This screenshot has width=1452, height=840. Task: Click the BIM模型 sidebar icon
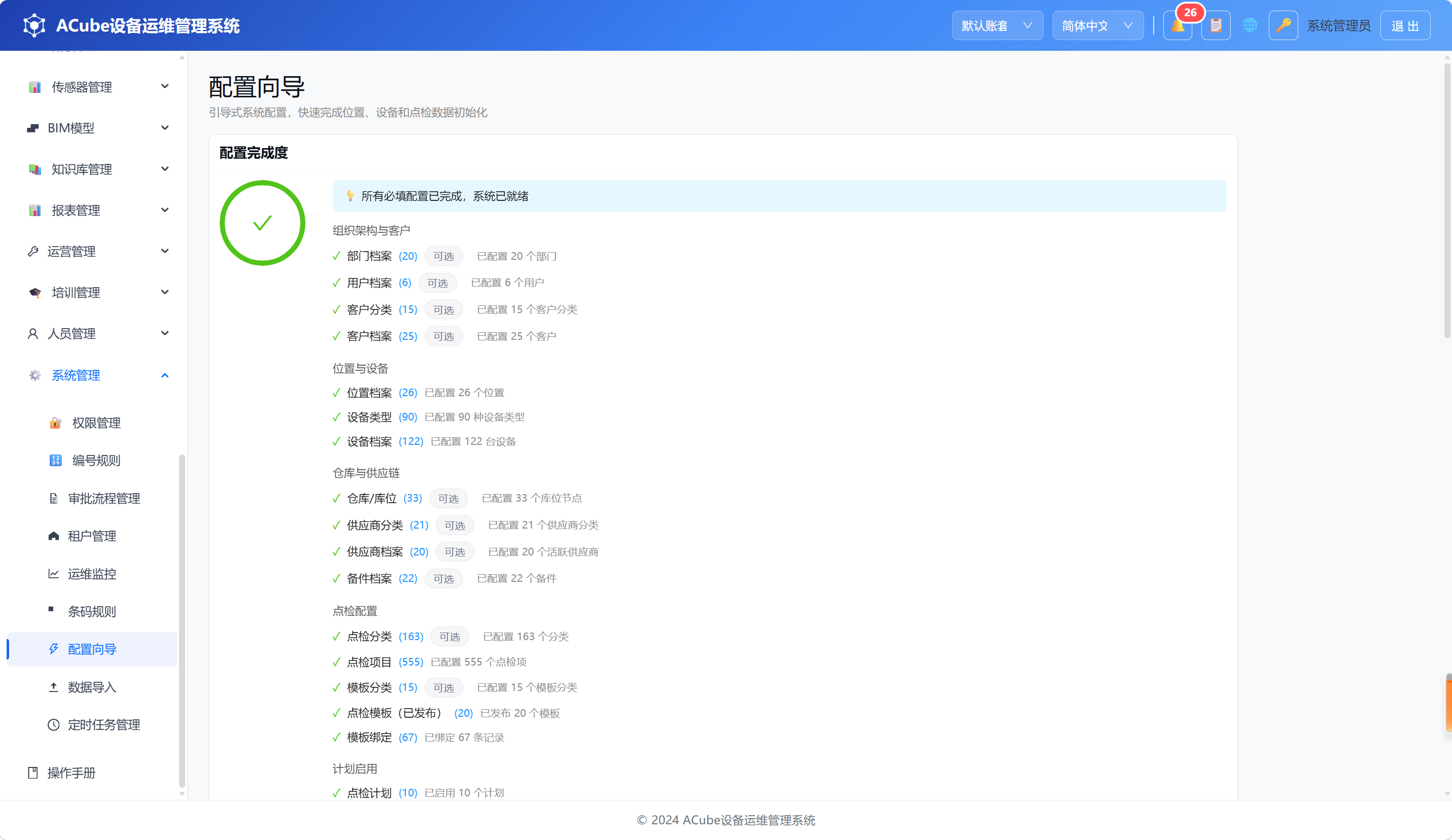tap(33, 128)
